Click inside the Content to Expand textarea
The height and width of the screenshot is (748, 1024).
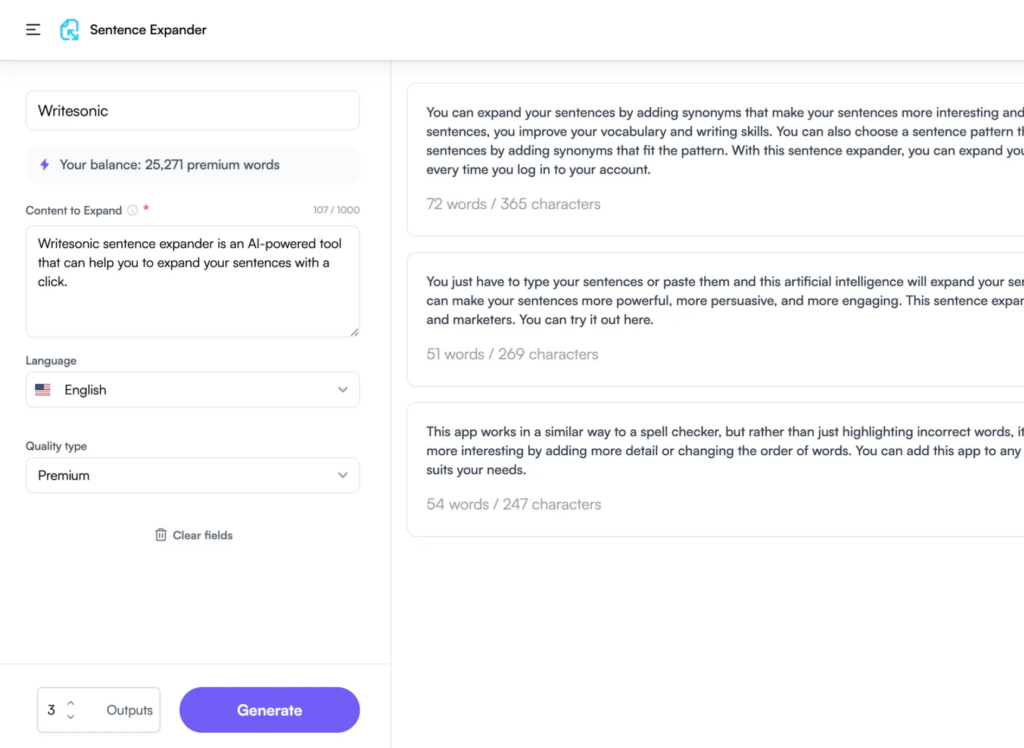point(192,280)
